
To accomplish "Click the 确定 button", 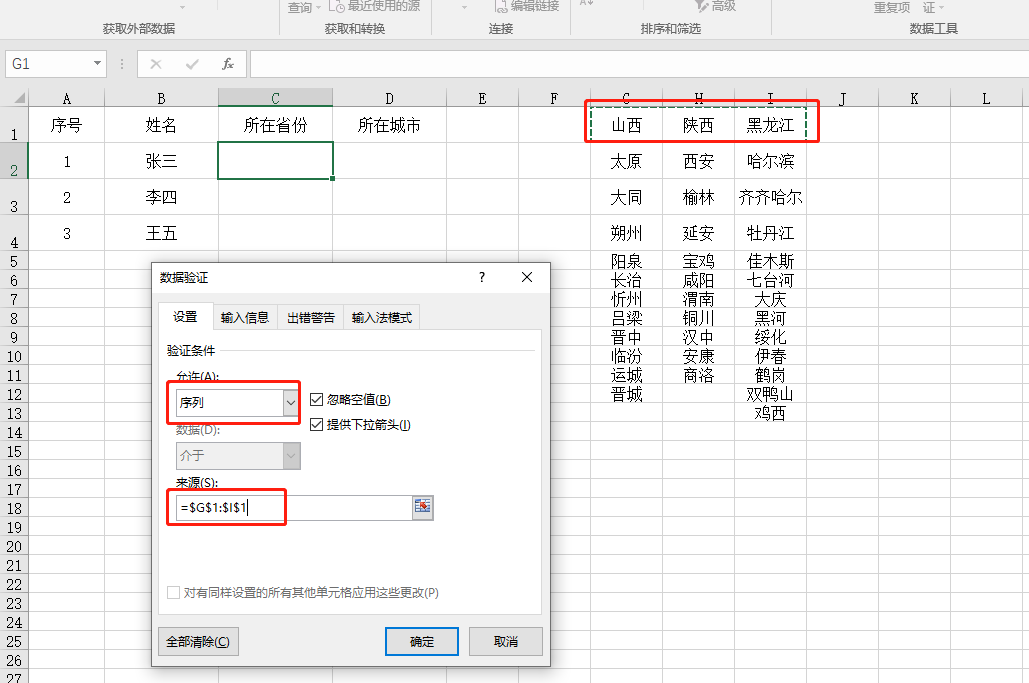I will point(422,641).
